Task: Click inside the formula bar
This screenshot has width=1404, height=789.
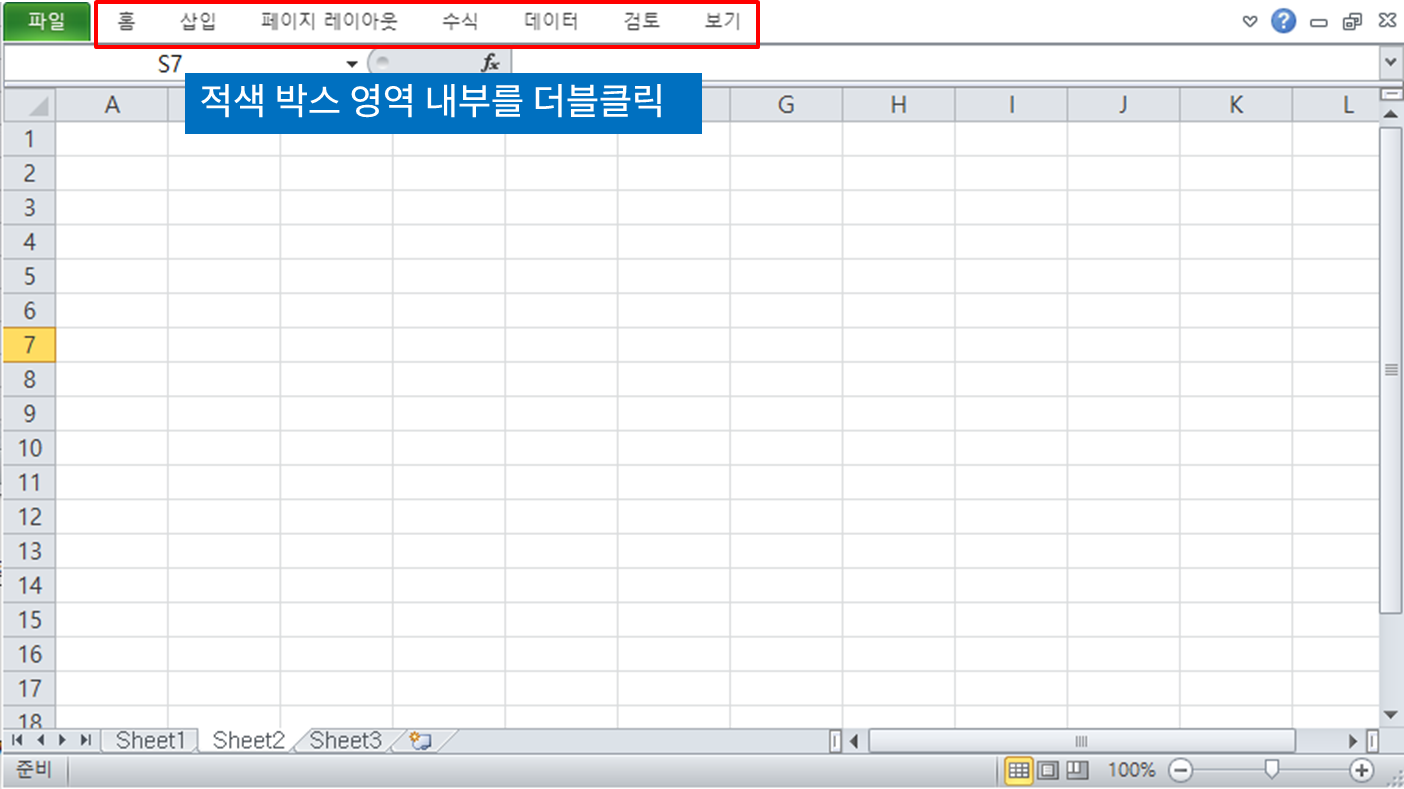Action: click(945, 64)
